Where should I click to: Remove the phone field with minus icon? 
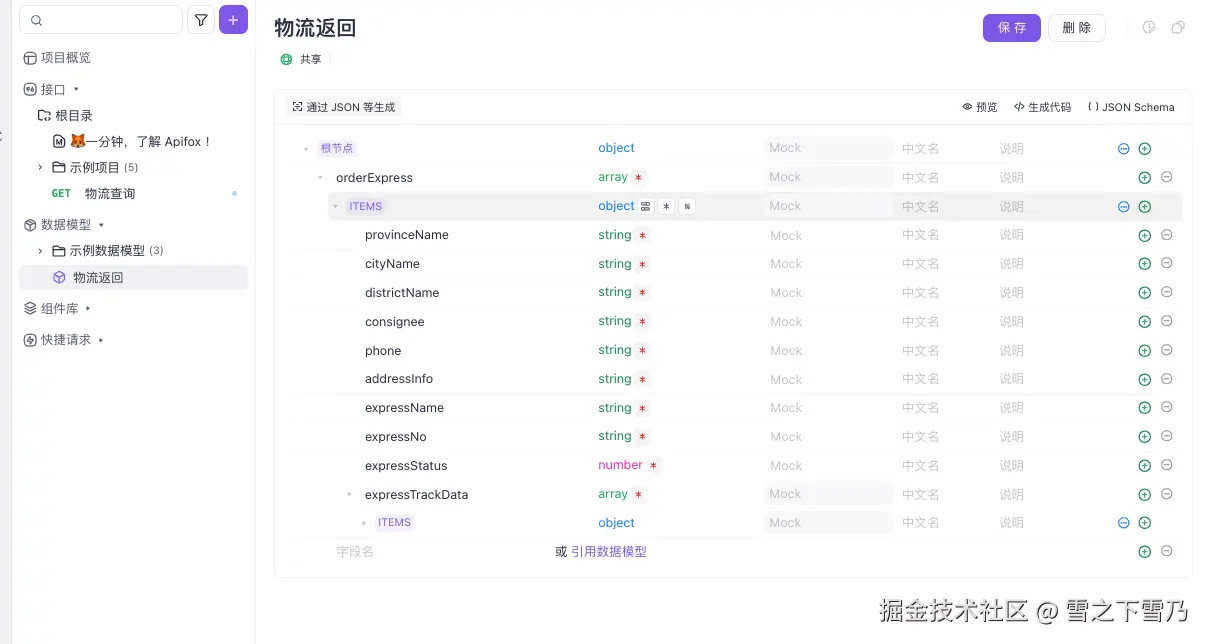(1167, 350)
